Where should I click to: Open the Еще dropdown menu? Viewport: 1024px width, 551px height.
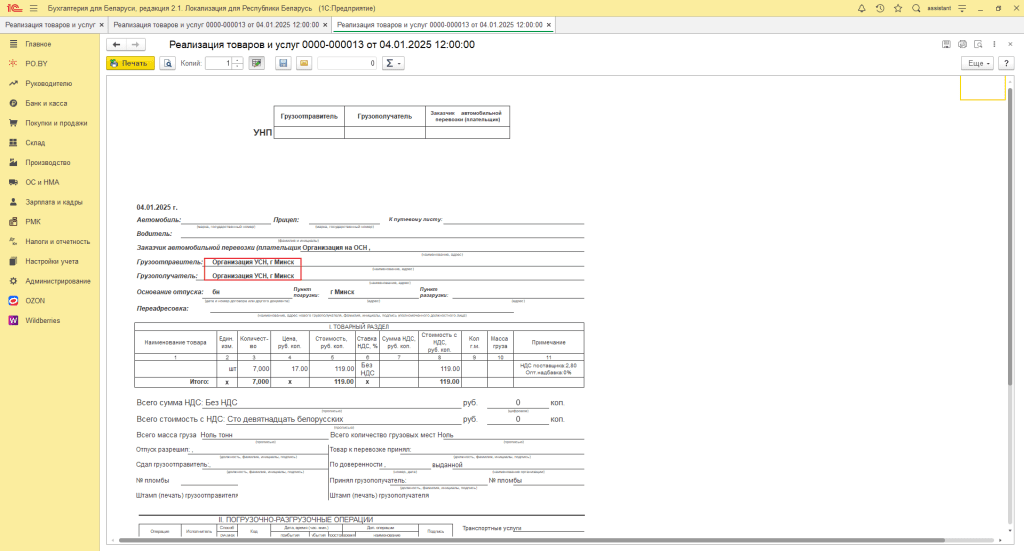pyautogui.click(x=978, y=63)
